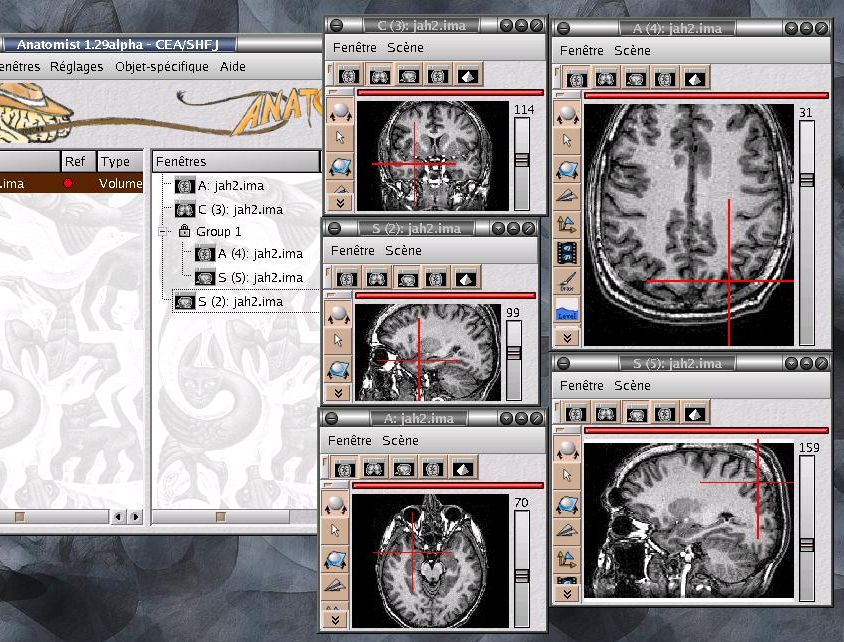The height and width of the screenshot is (642, 844).
Task: Open the Aide menu
Action: tap(232, 67)
